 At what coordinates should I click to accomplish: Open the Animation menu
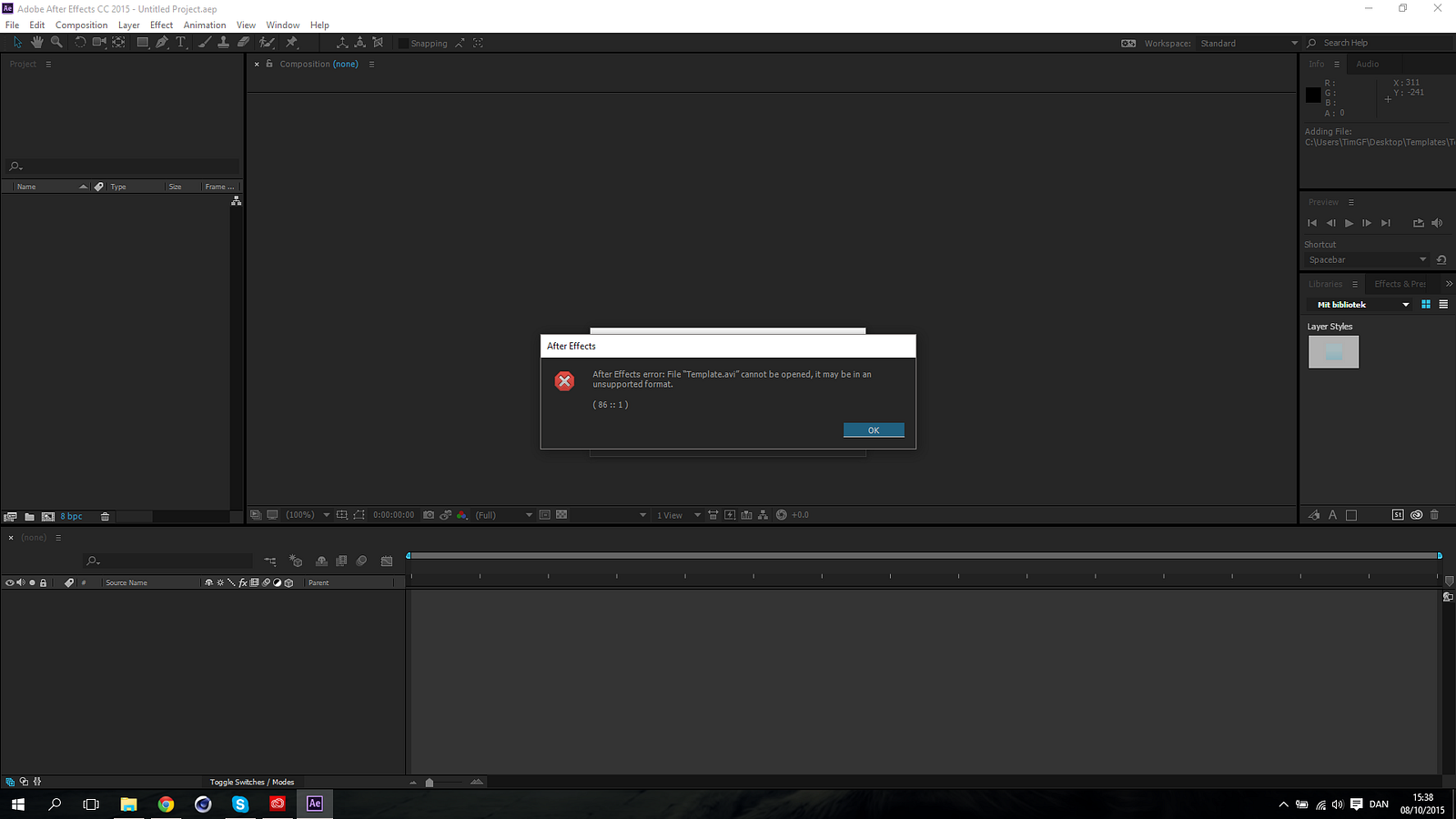click(205, 25)
